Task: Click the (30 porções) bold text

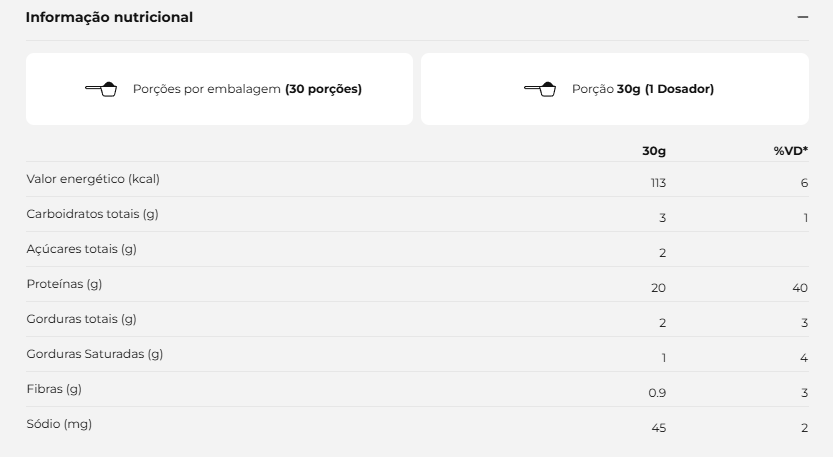Action: click(x=324, y=89)
